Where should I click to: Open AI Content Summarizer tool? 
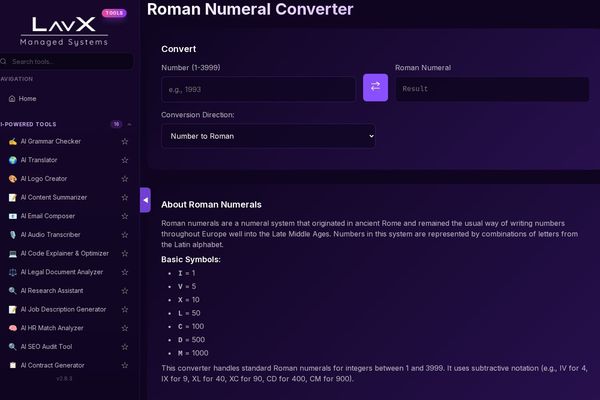click(x=54, y=198)
